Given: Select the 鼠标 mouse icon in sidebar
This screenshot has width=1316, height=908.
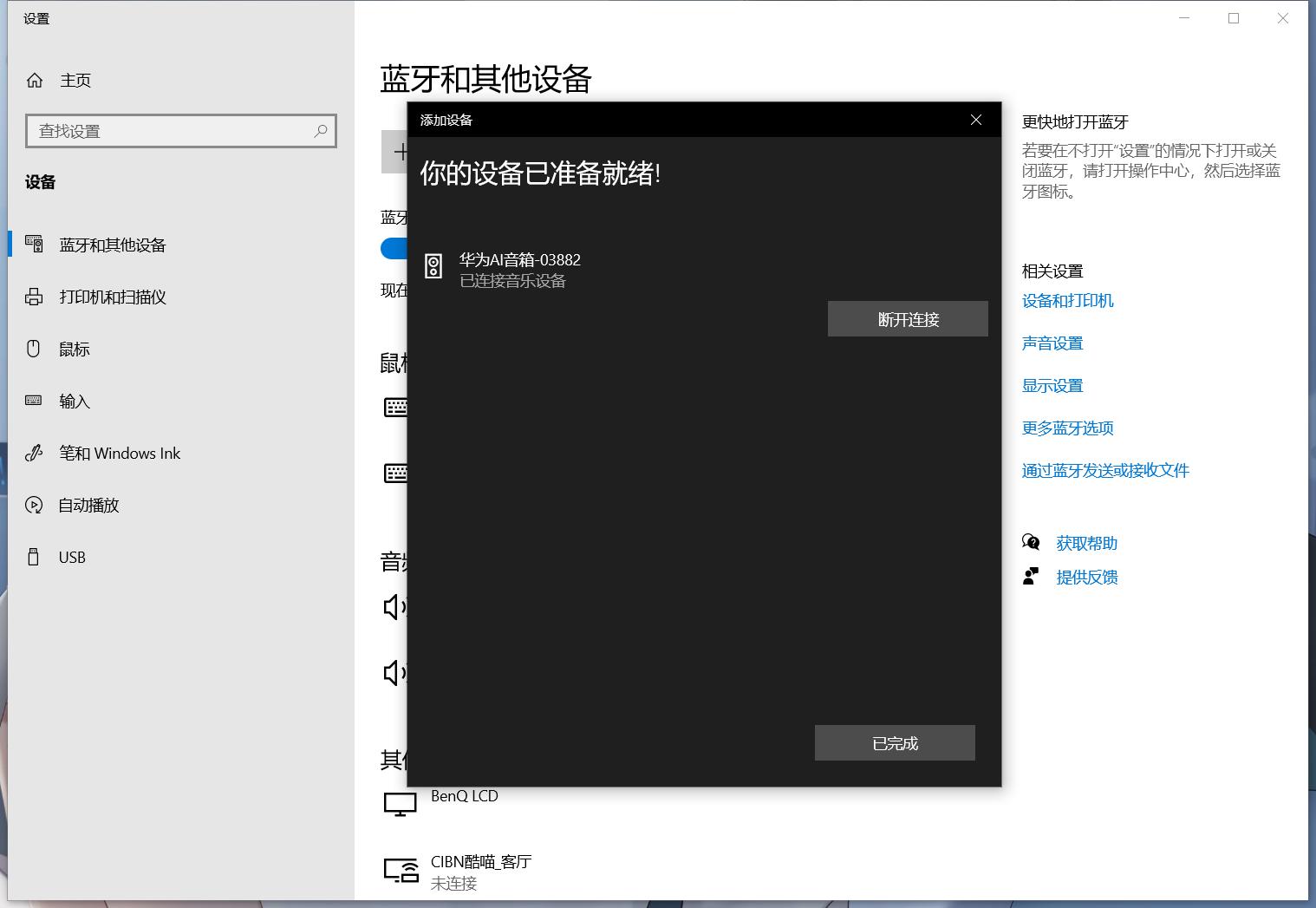Looking at the screenshot, I should 34,349.
